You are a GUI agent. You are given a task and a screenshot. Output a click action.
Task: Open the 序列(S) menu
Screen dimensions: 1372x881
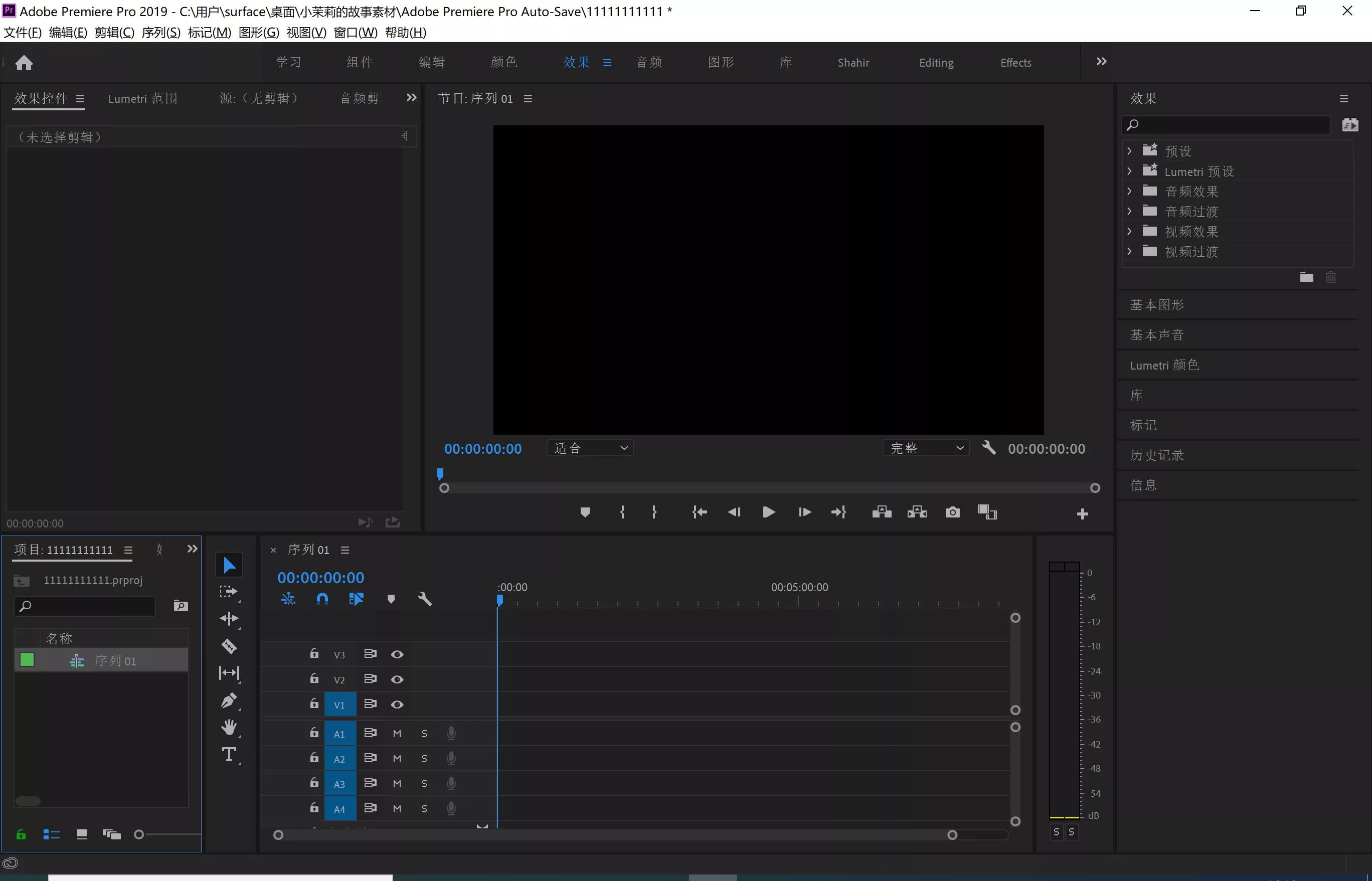pyautogui.click(x=161, y=33)
